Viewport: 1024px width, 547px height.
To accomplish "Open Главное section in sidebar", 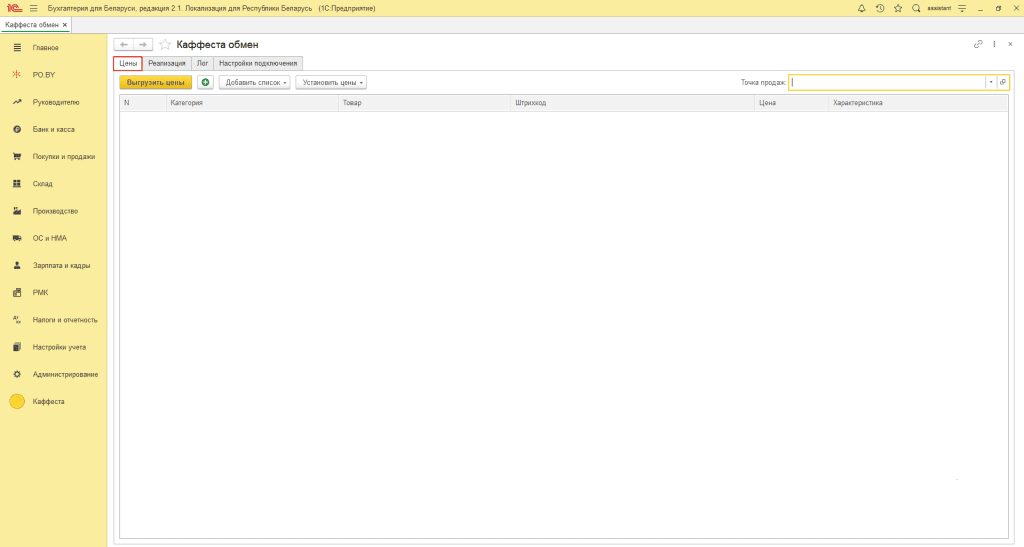I will coord(54,48).
